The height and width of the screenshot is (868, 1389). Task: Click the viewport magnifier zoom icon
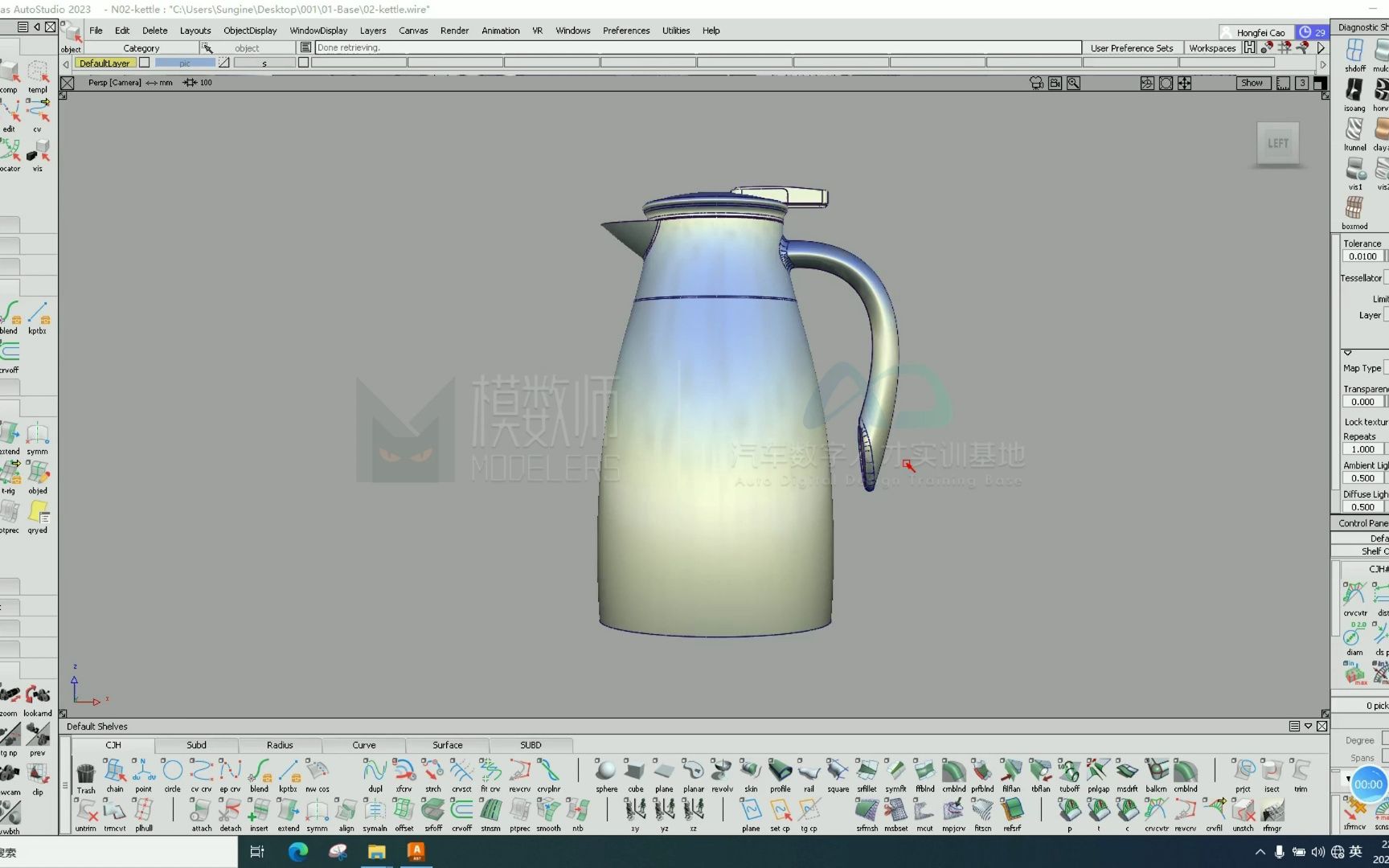coord(1073,83)
